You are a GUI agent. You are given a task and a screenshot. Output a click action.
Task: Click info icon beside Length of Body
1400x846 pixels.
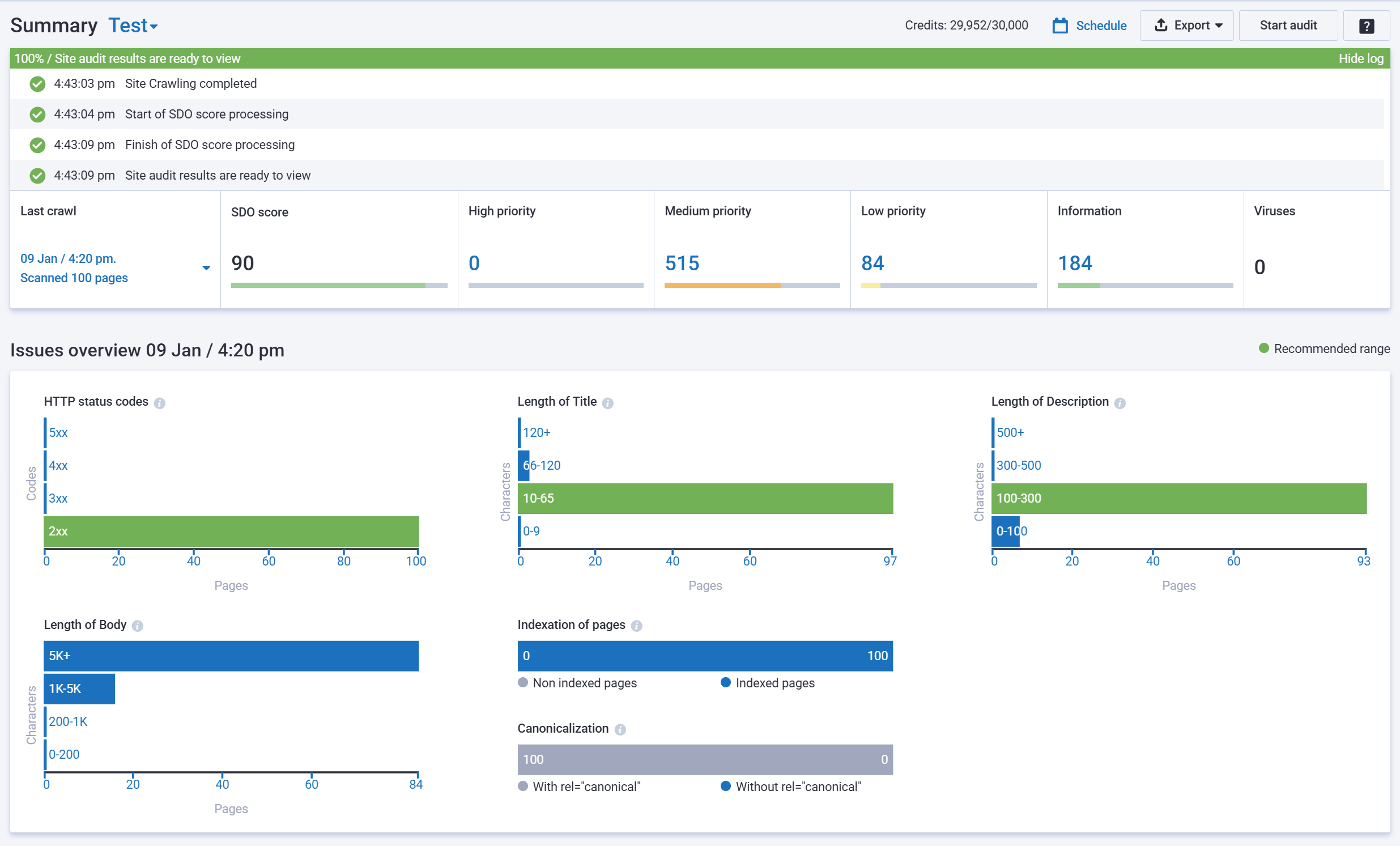[x=138, y=626]
